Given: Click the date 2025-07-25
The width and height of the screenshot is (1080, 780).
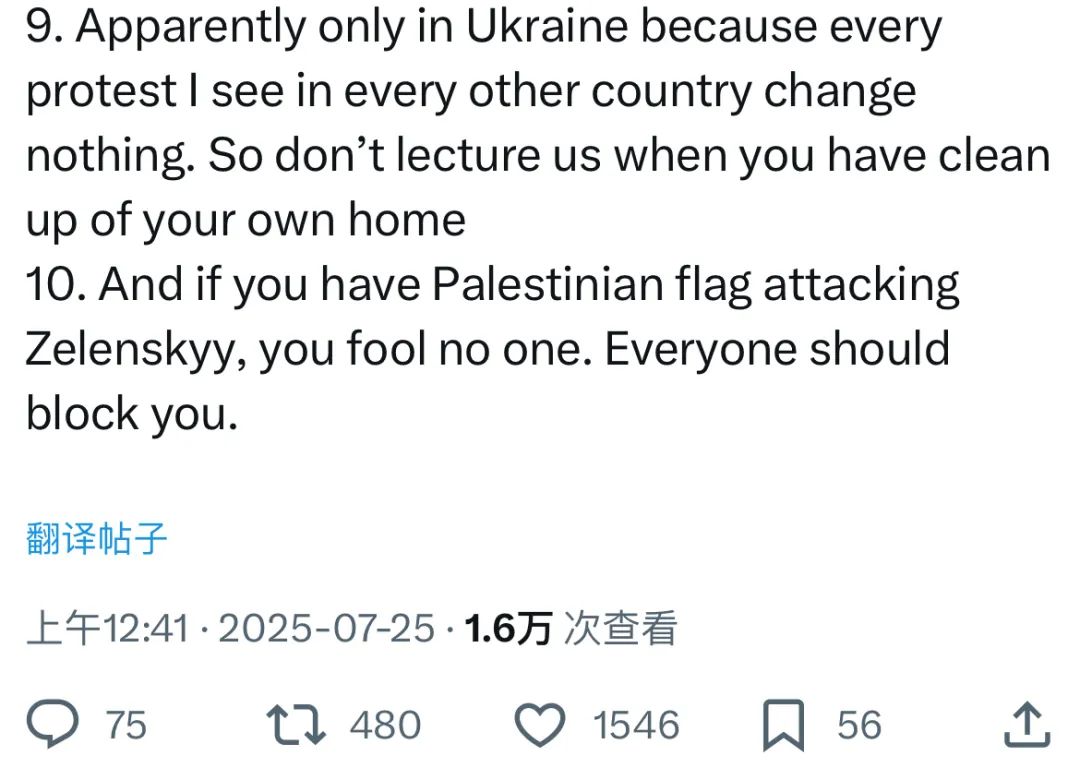Looking at the screenshot, I should click(x=326, y=628).
